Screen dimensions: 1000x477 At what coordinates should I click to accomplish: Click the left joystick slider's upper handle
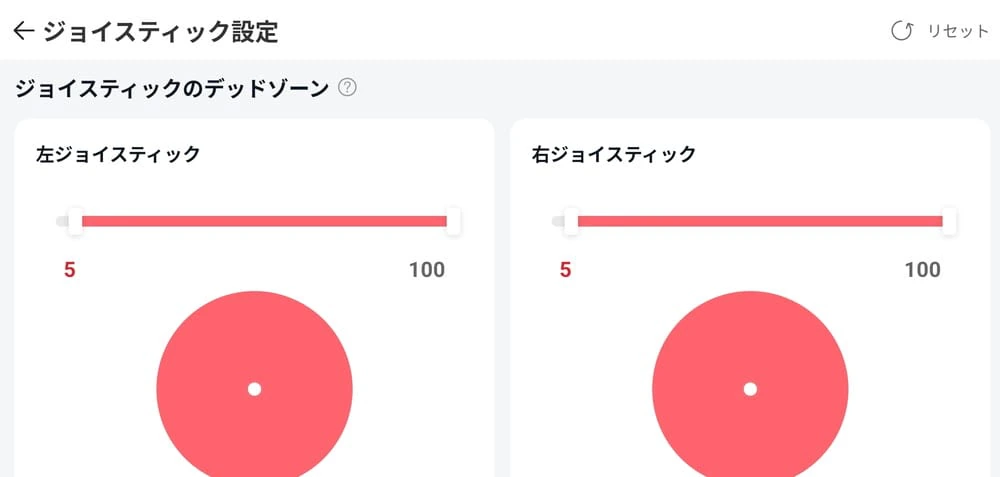453,221
